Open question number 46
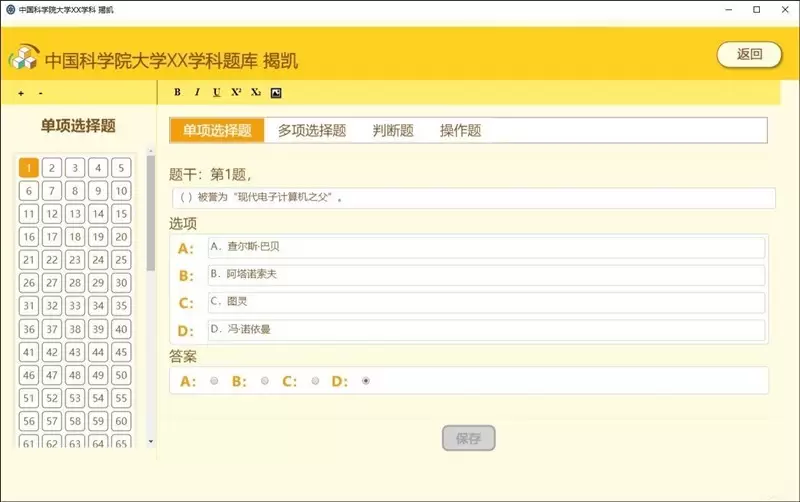The height and width of the screenshot is (502, 800). [x=29, y=375]
